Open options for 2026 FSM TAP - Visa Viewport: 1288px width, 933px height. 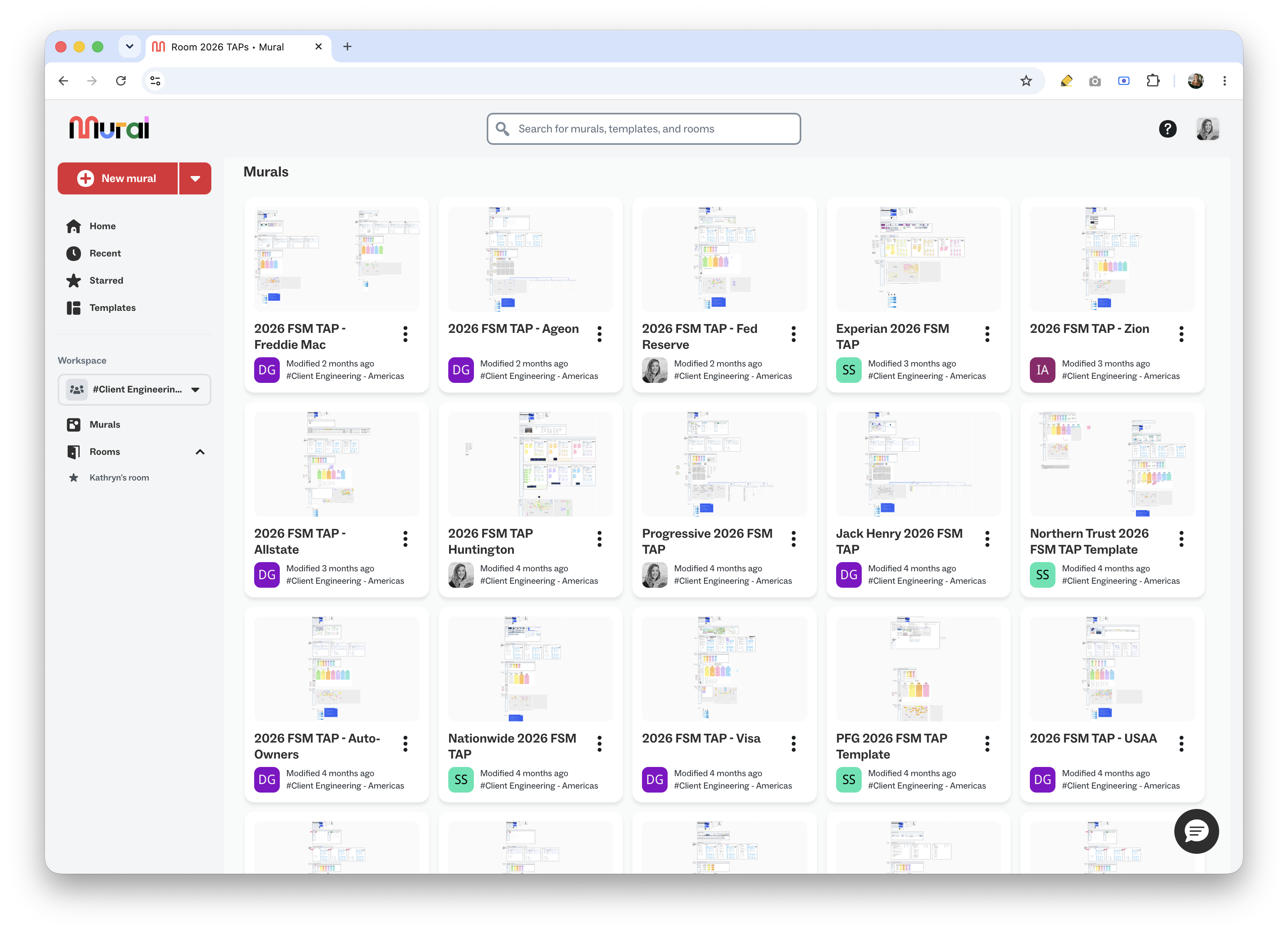coord(793,744)
